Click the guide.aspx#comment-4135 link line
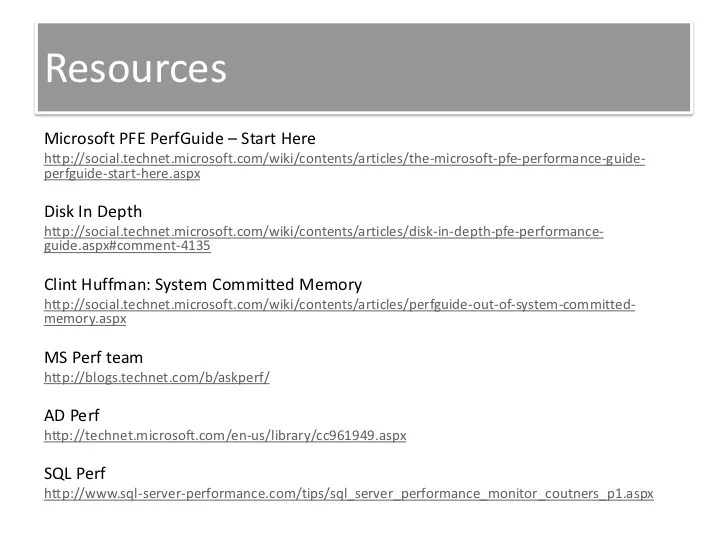The image size is (728, 546). pyautogui.click(x=127, y=246)
